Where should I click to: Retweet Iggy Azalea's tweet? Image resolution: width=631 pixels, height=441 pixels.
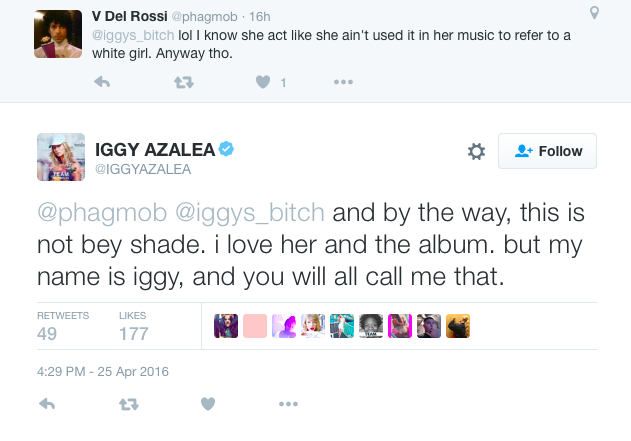point(127,404)
